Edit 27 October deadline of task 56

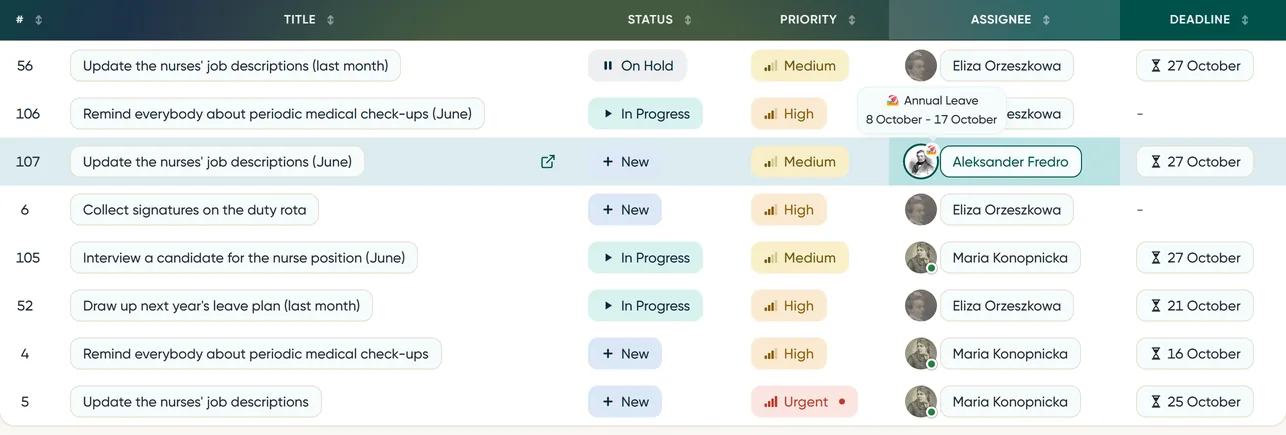(1195, 66)
